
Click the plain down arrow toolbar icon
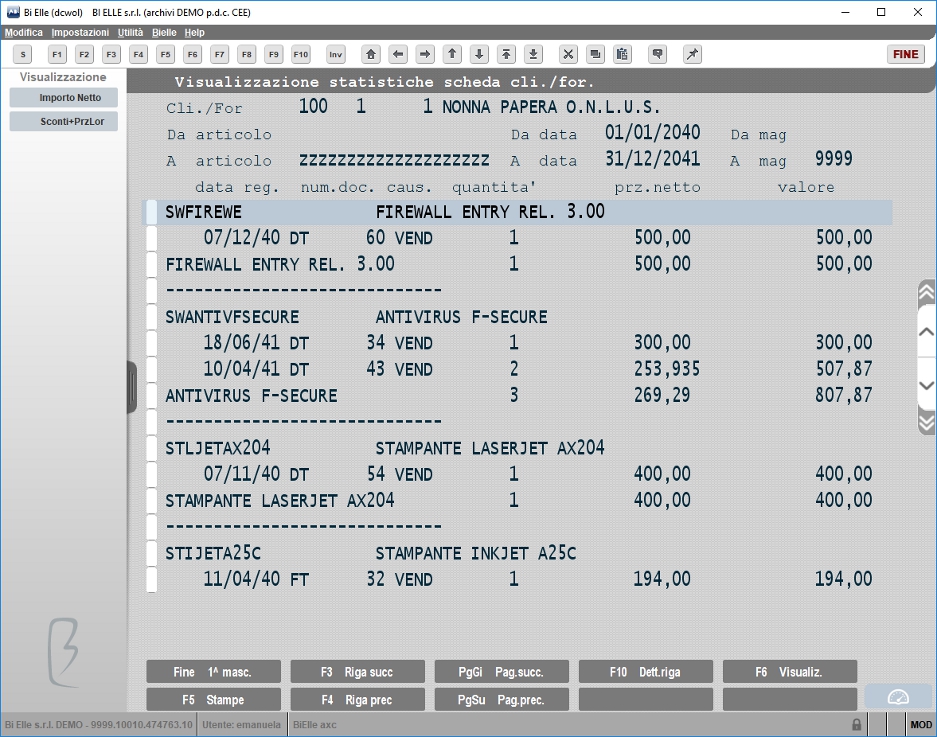(x=479, y=54)
